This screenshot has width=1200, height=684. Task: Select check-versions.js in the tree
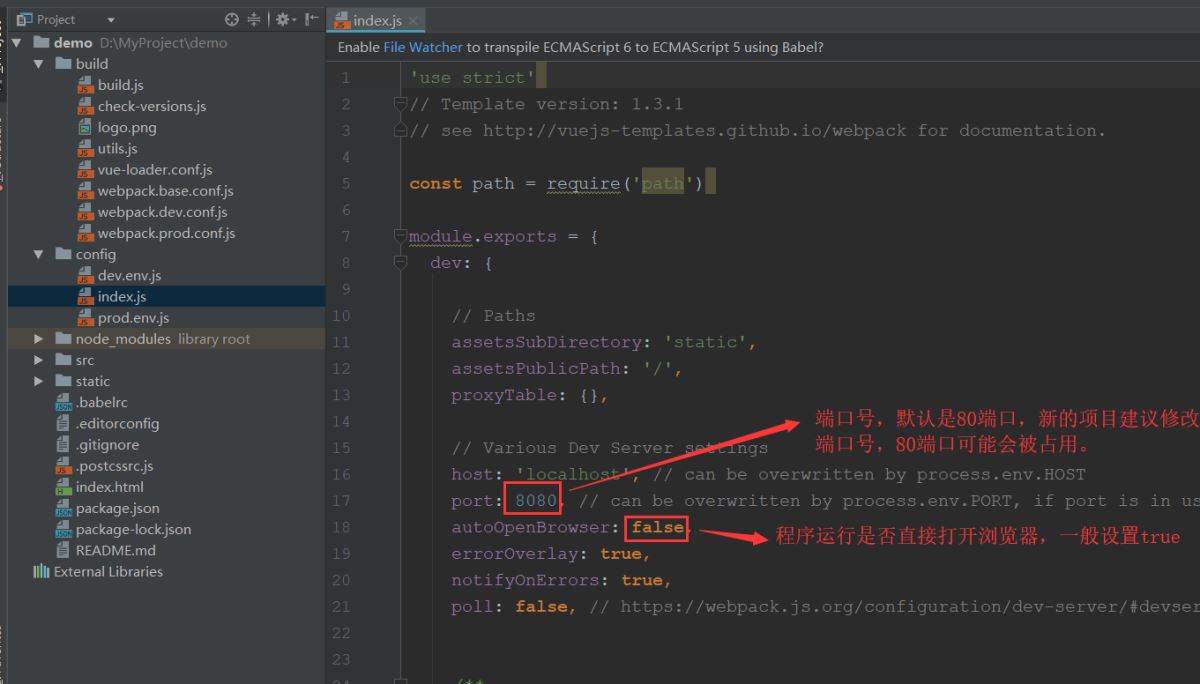coord(152,106)
